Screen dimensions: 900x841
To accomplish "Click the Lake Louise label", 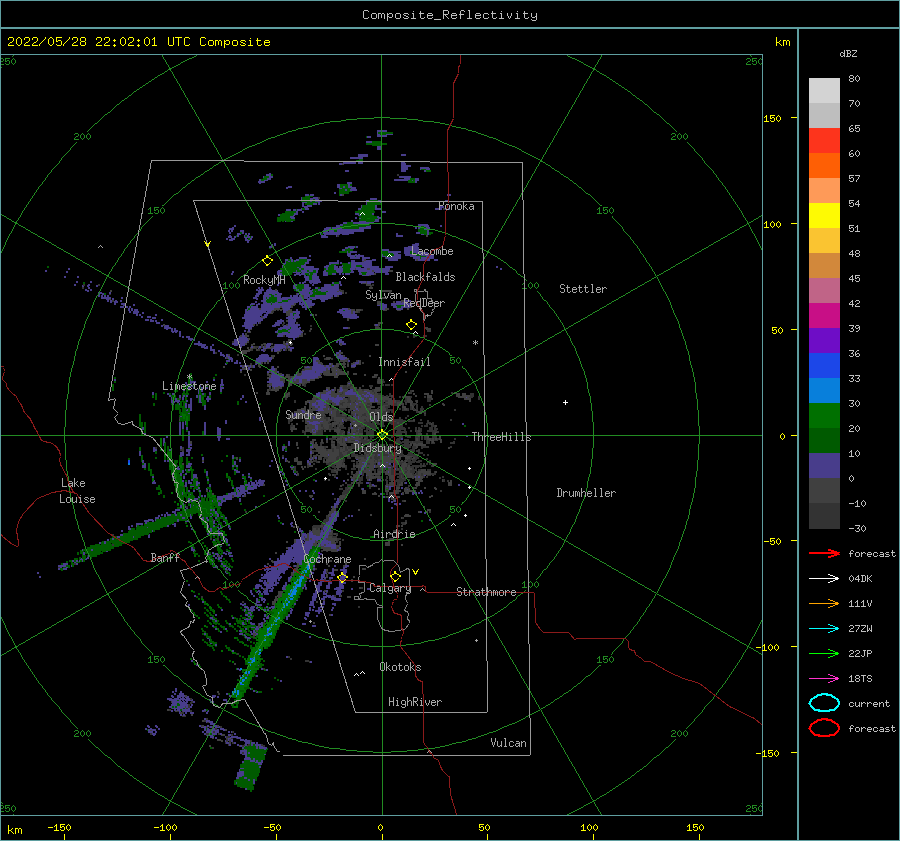I will [x=77, y=491].
